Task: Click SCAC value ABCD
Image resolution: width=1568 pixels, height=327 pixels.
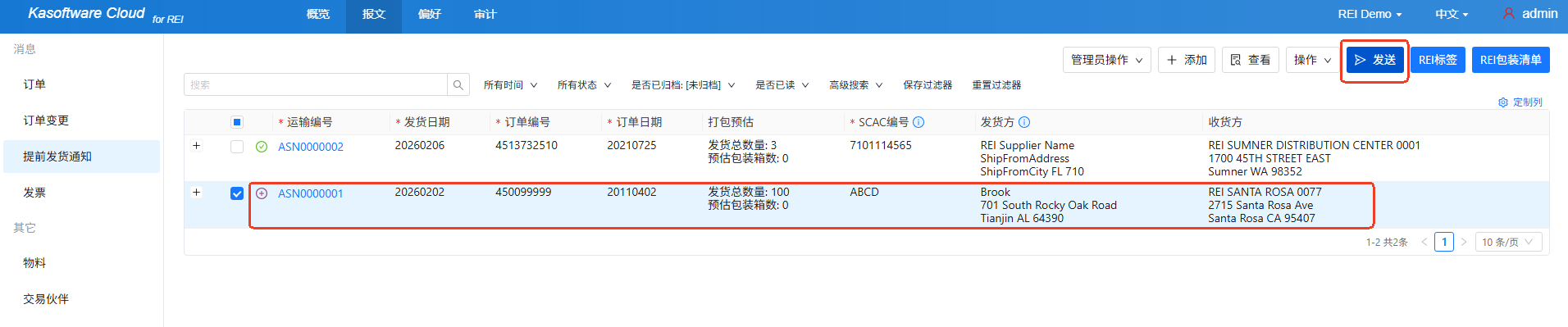Action: coord(864,192)
